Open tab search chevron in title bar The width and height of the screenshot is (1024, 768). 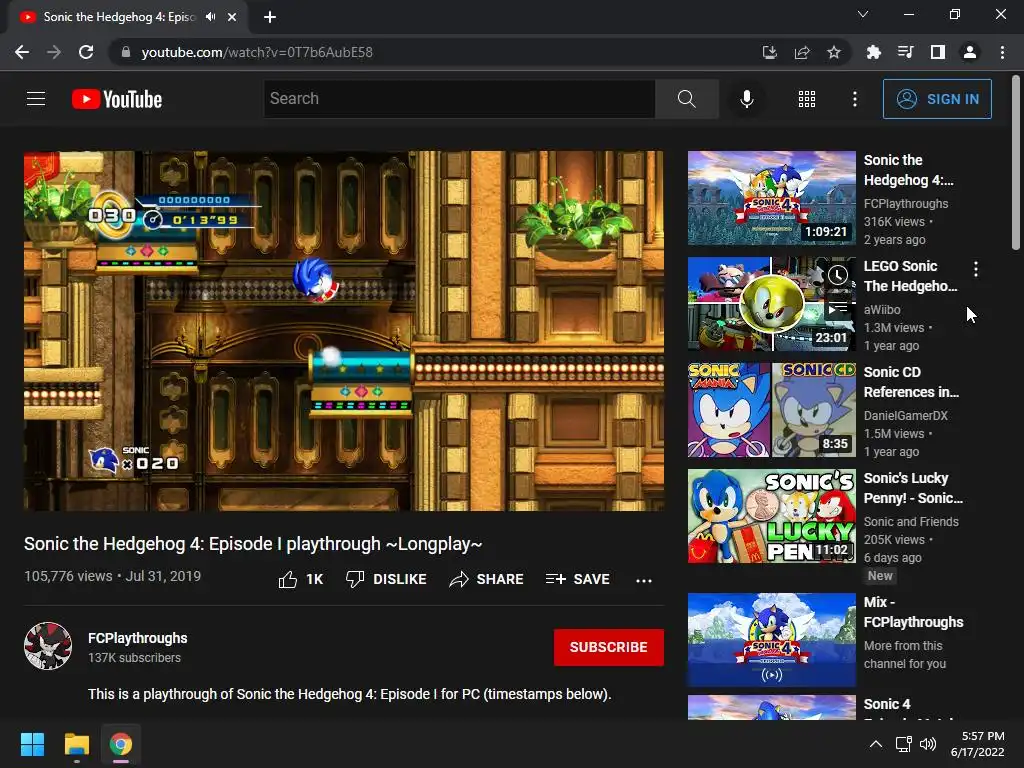pos(863,14)
